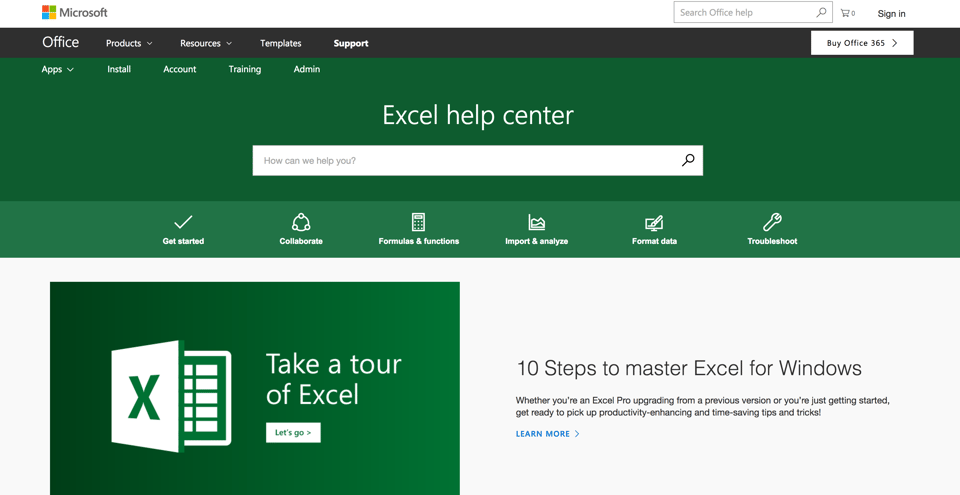
Task: Open the Install menu item
Action: coord(119,69)
